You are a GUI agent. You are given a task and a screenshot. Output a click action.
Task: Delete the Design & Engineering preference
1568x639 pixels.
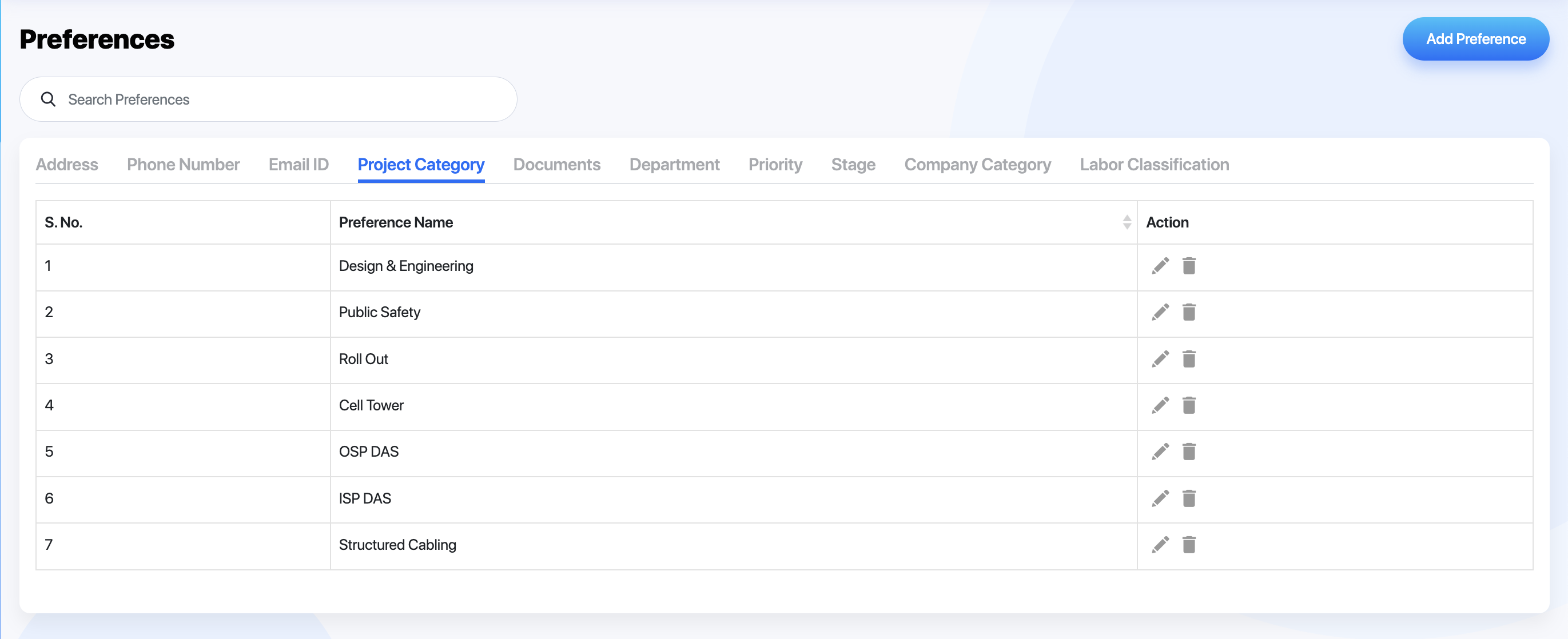pos(1189,266)
